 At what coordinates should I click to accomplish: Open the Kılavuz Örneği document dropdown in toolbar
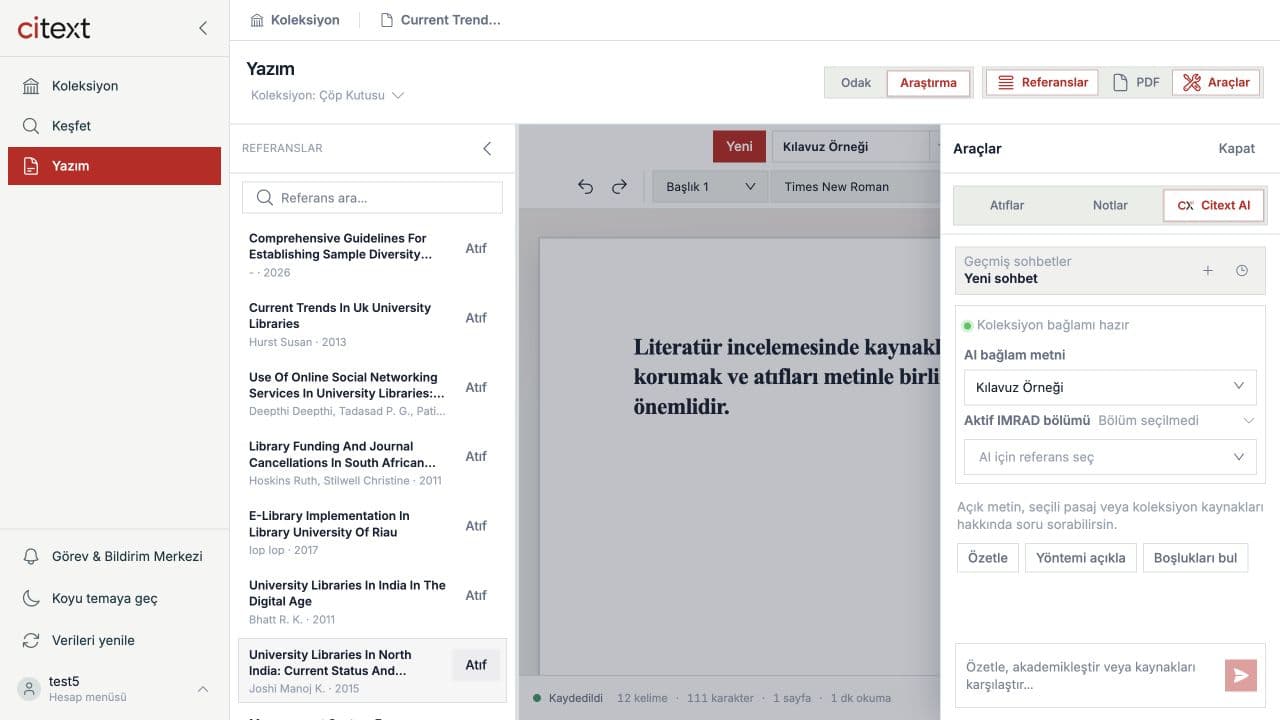click(856, 146)
